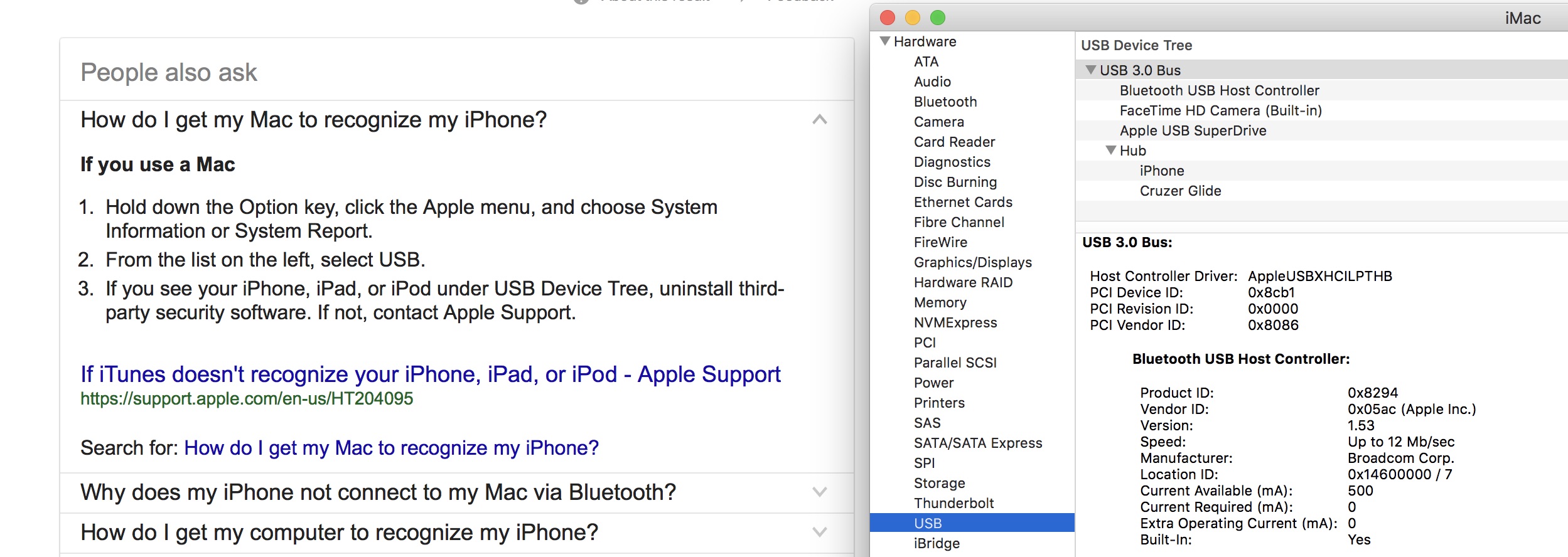
Task: Select Storage in the sidebar
Action: coord(940,483)
